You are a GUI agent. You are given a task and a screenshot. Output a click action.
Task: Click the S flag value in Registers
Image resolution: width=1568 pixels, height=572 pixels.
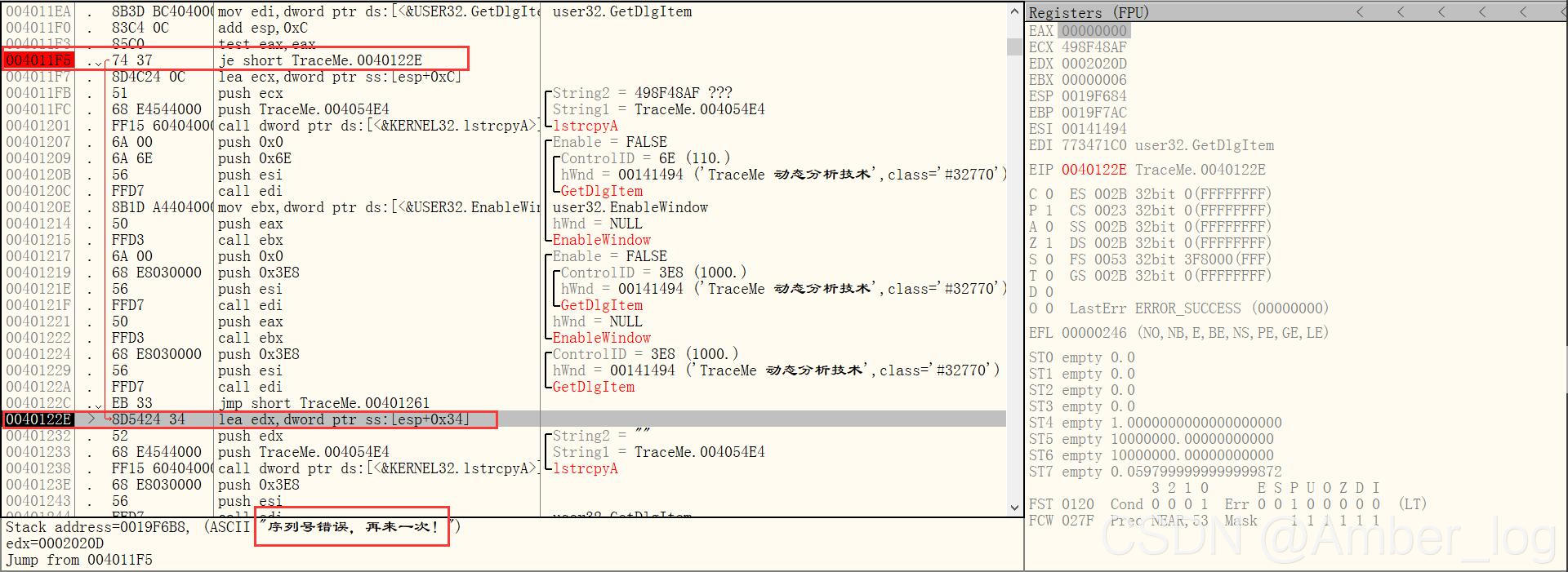coord(1049,259)
